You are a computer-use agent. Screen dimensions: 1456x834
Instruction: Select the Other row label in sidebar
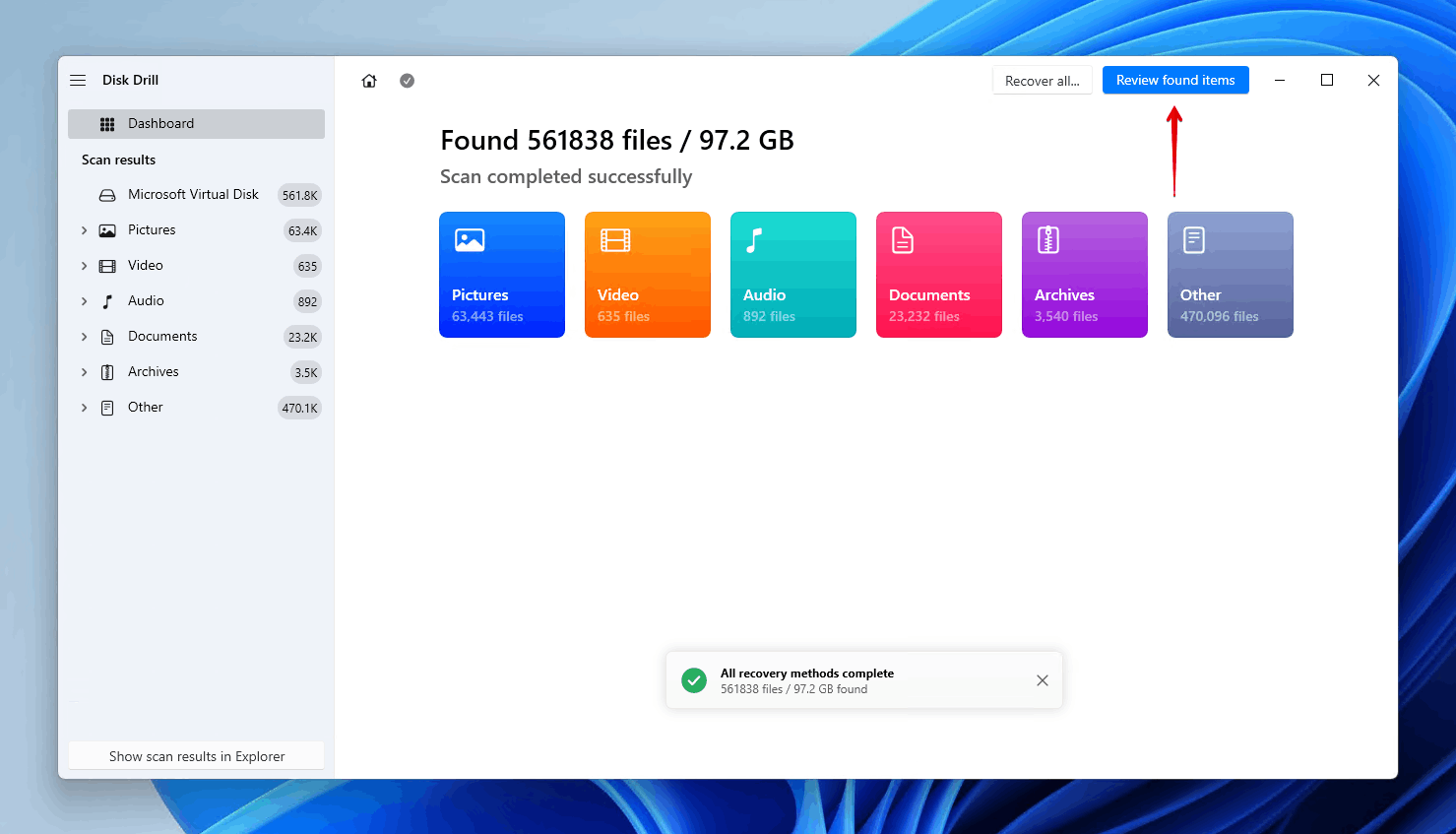[146, 407]
